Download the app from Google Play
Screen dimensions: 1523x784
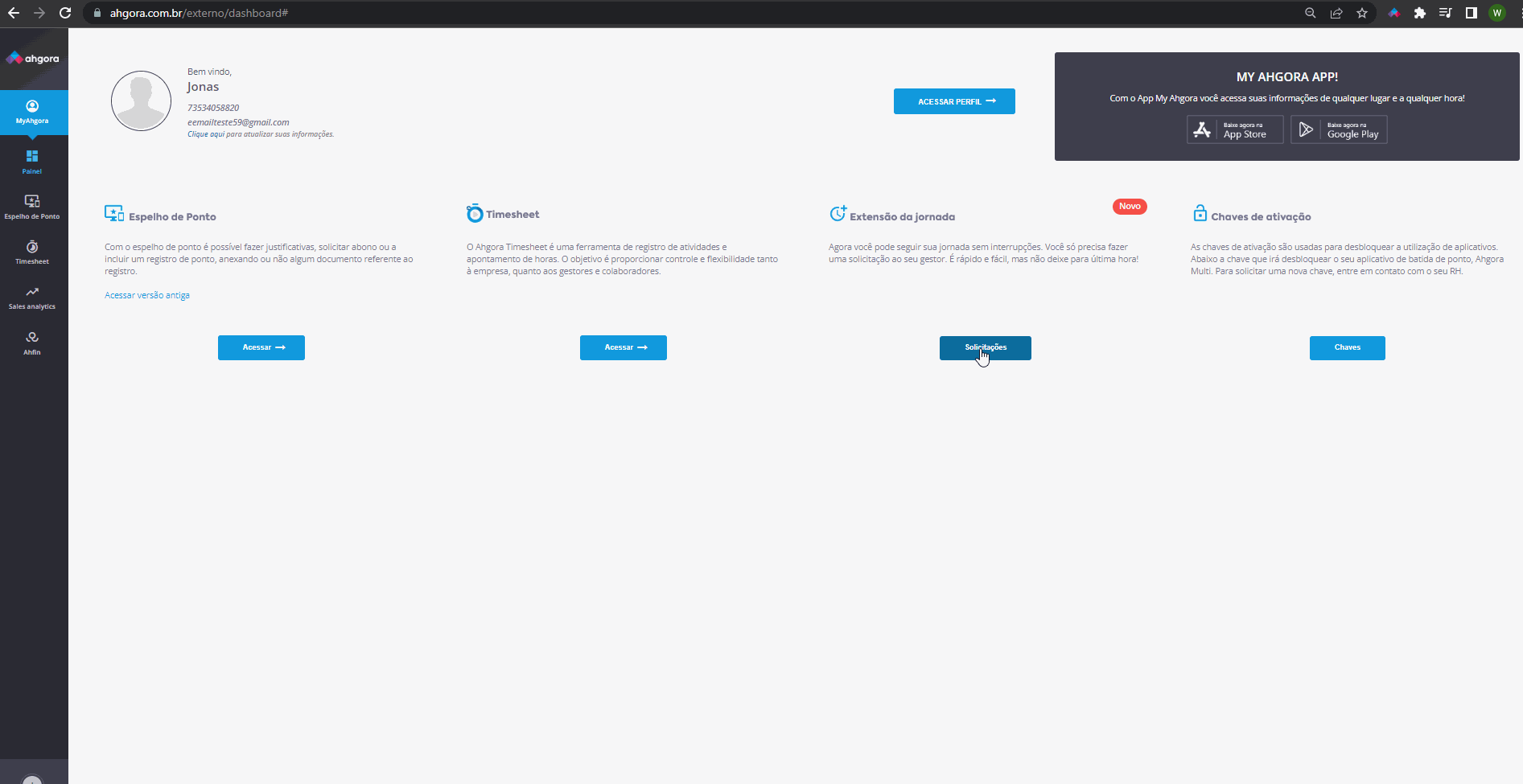pos(1339,129)
